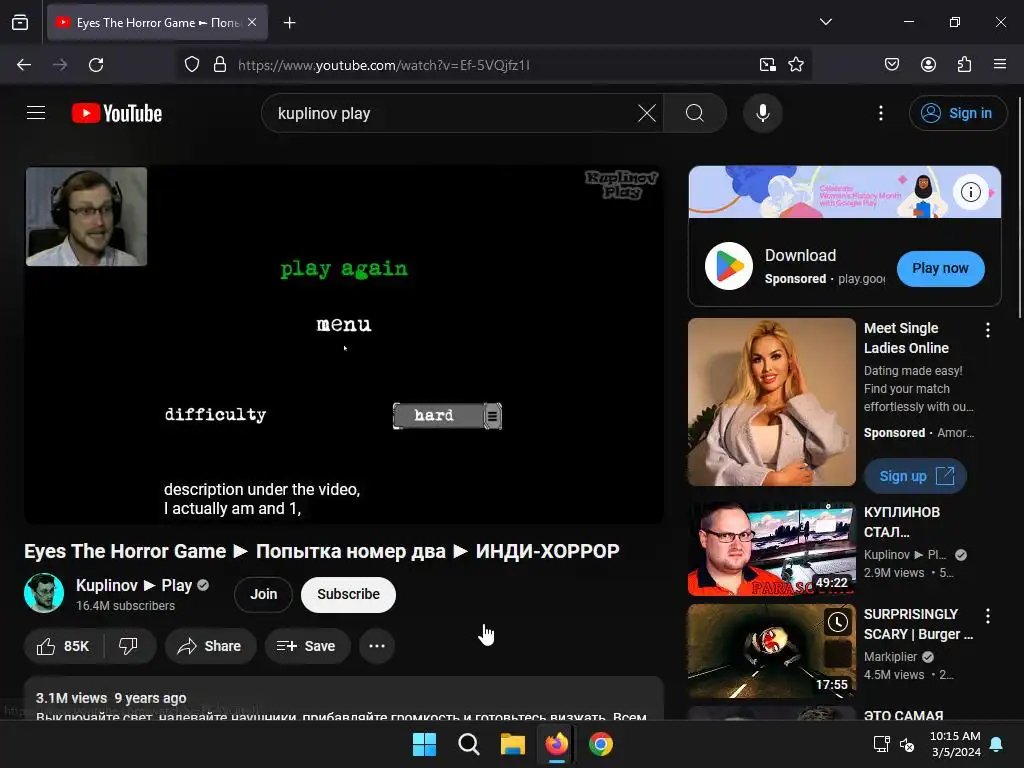This screenshot has width=1024, height=768.
Task: Open more actions ellipsis under video
Action: pyautogui.click(x=377, y=646)
